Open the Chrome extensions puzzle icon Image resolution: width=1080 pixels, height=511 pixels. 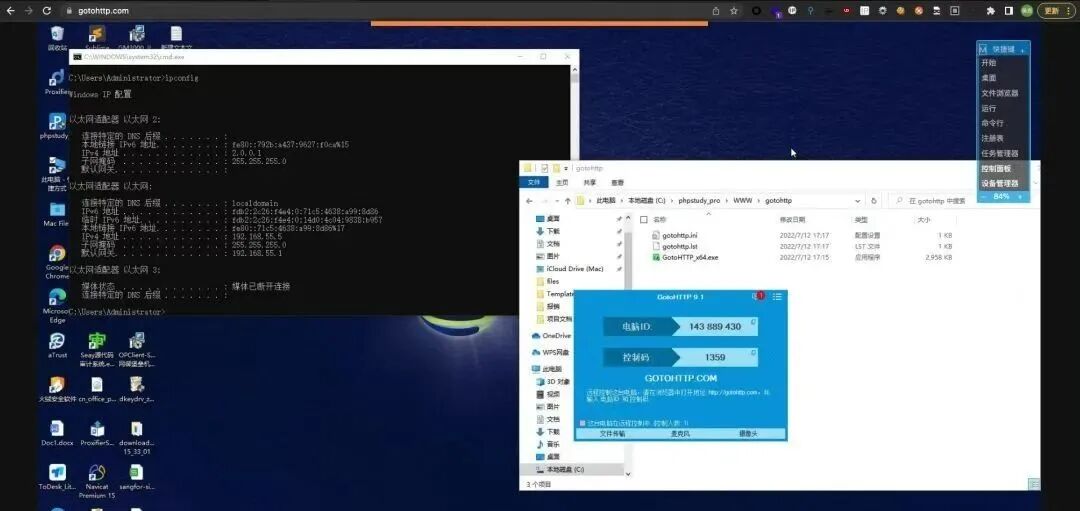tap(990, 11)
